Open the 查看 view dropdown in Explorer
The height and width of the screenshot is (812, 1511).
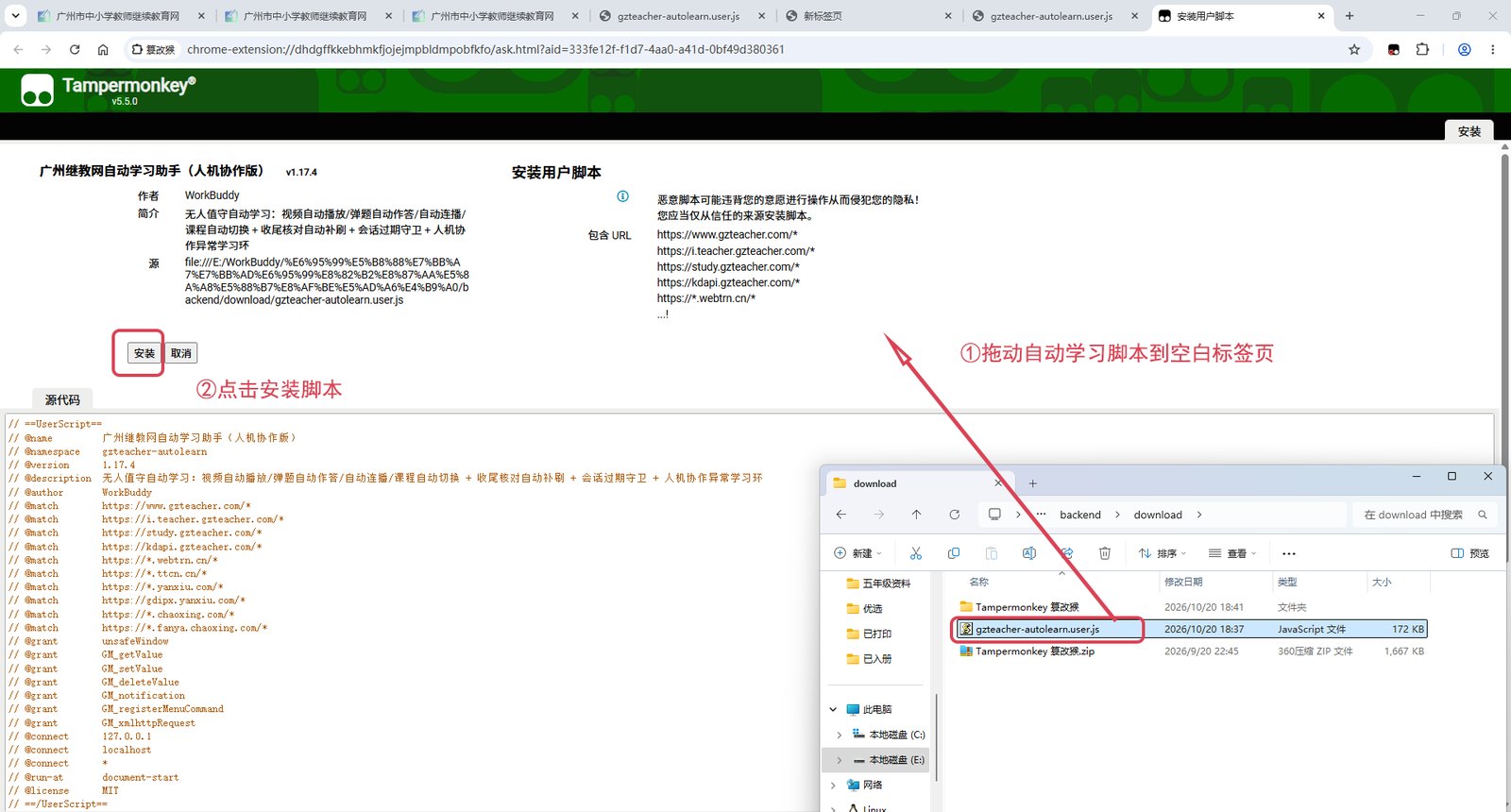point(1232,553)
